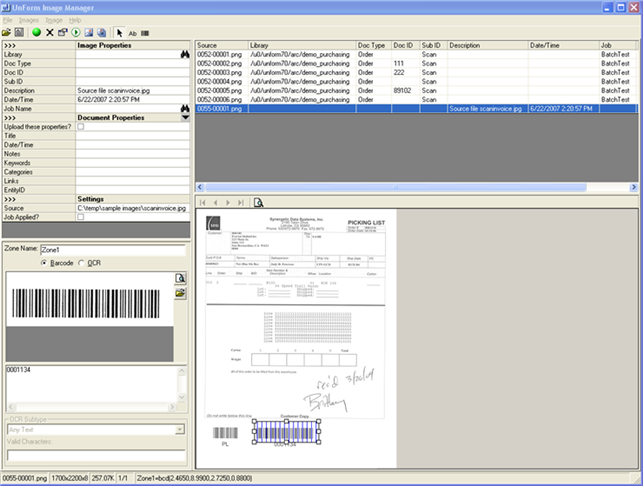Click the green circle toolbar button
The height and width of the screenshot is (486, 643).
tap(36, 32)
